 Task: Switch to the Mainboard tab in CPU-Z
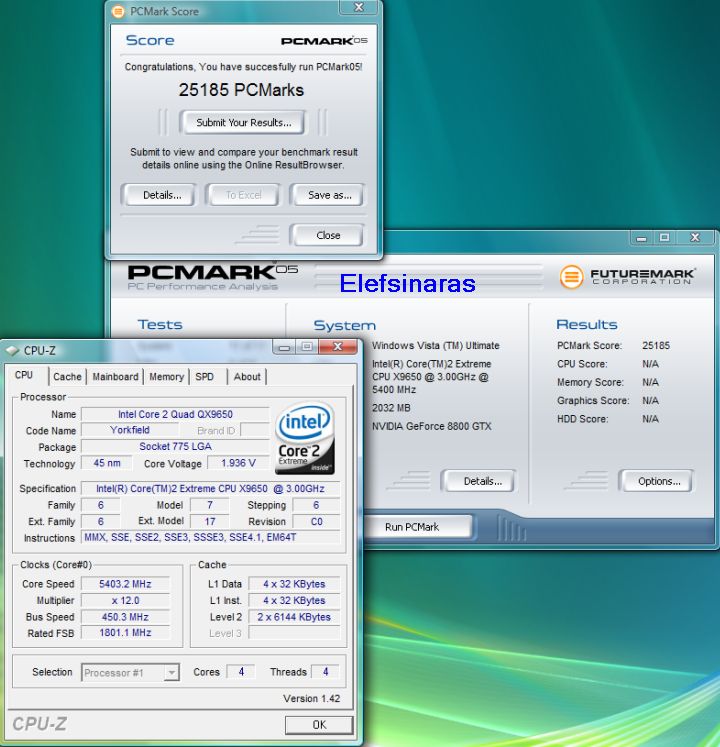(115, 376)
